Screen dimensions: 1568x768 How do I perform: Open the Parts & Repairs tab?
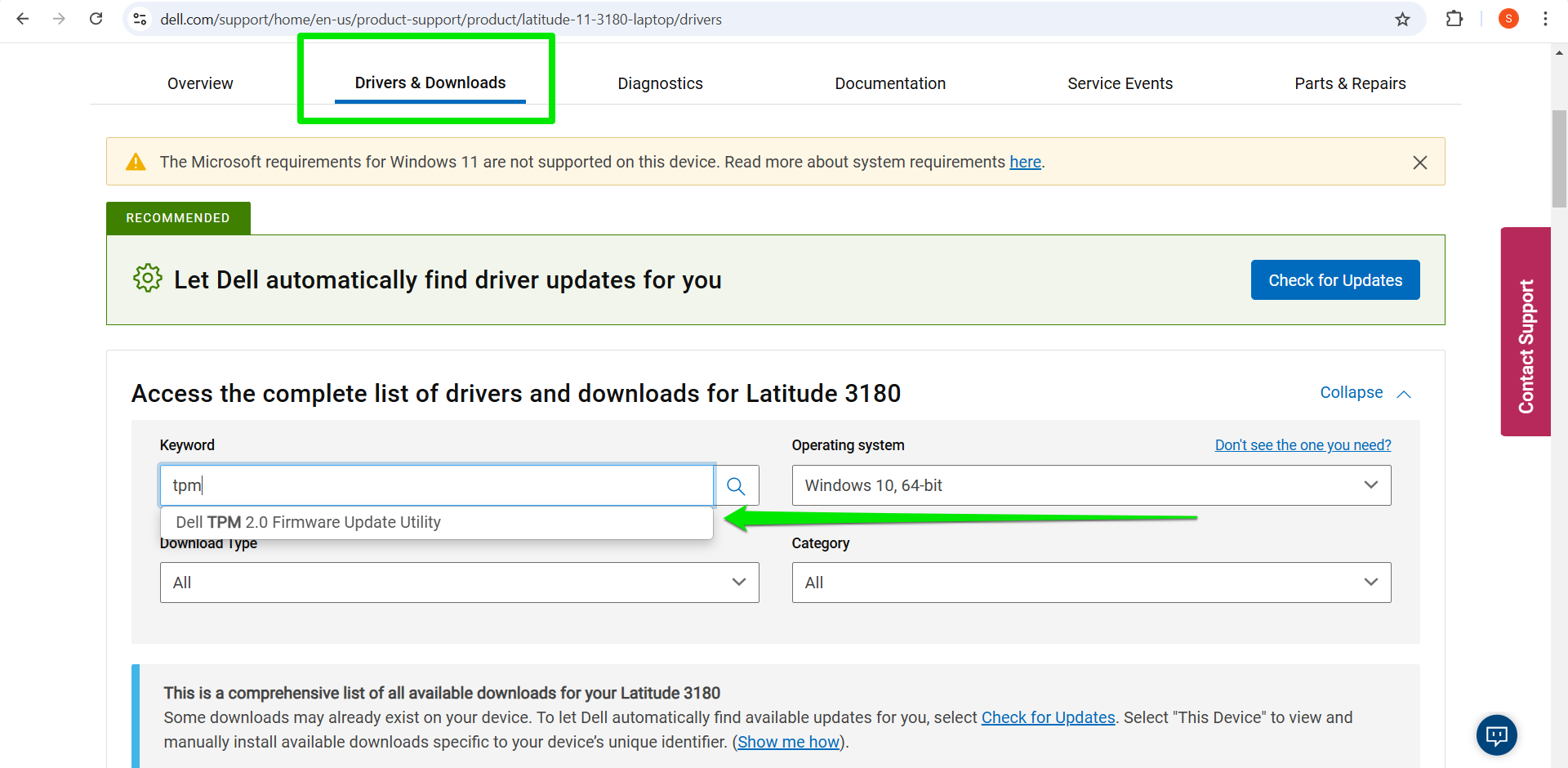1350,83
